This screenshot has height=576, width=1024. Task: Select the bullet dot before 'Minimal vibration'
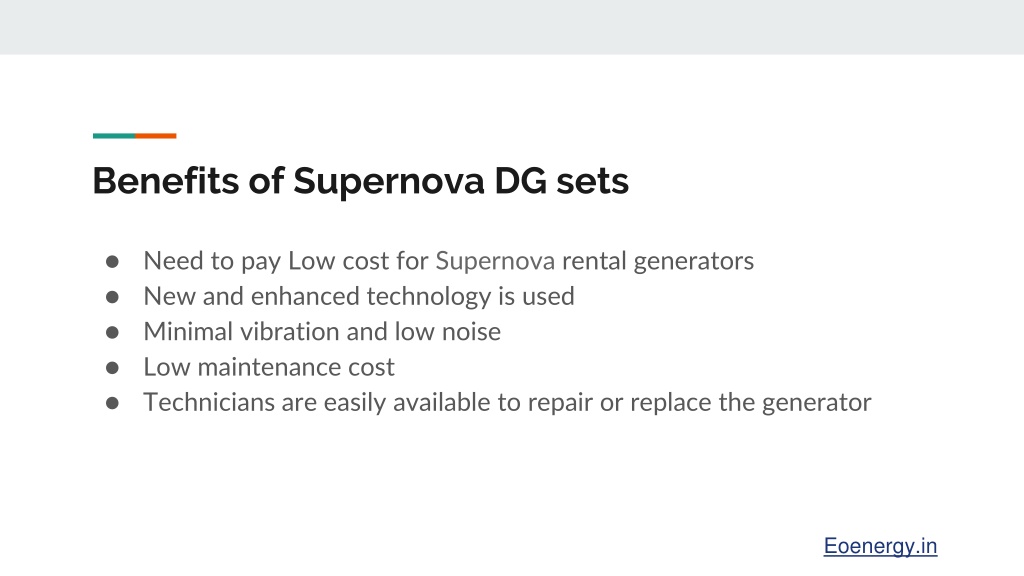(112, 332)
